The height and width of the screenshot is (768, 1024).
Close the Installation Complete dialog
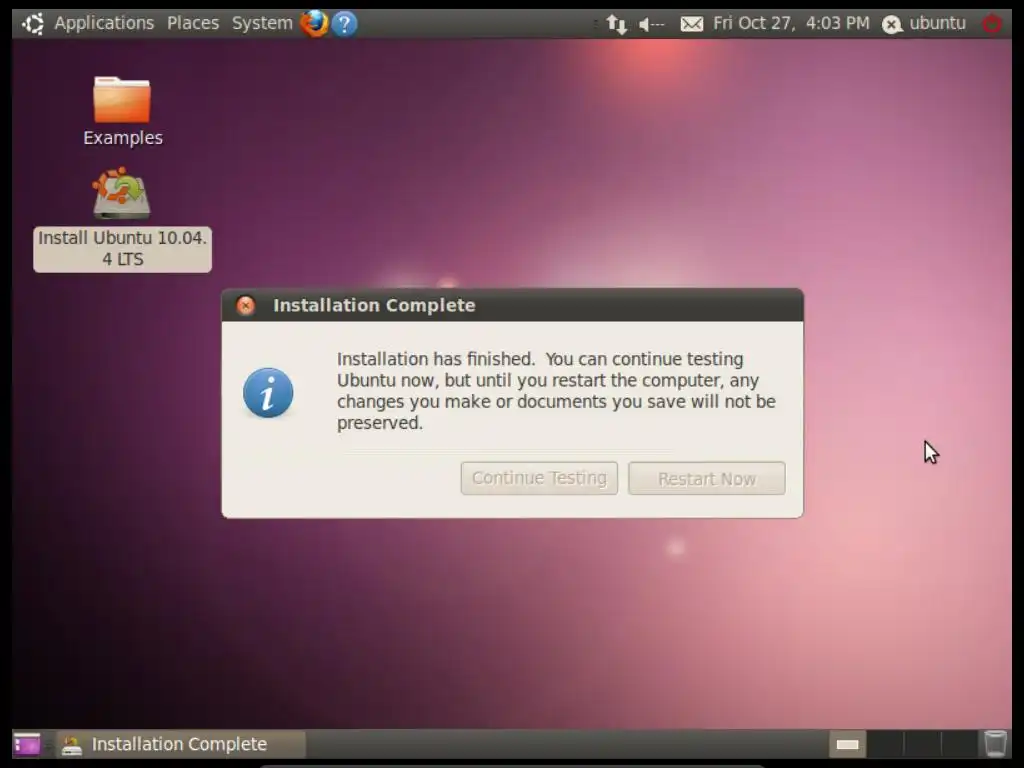246,305
